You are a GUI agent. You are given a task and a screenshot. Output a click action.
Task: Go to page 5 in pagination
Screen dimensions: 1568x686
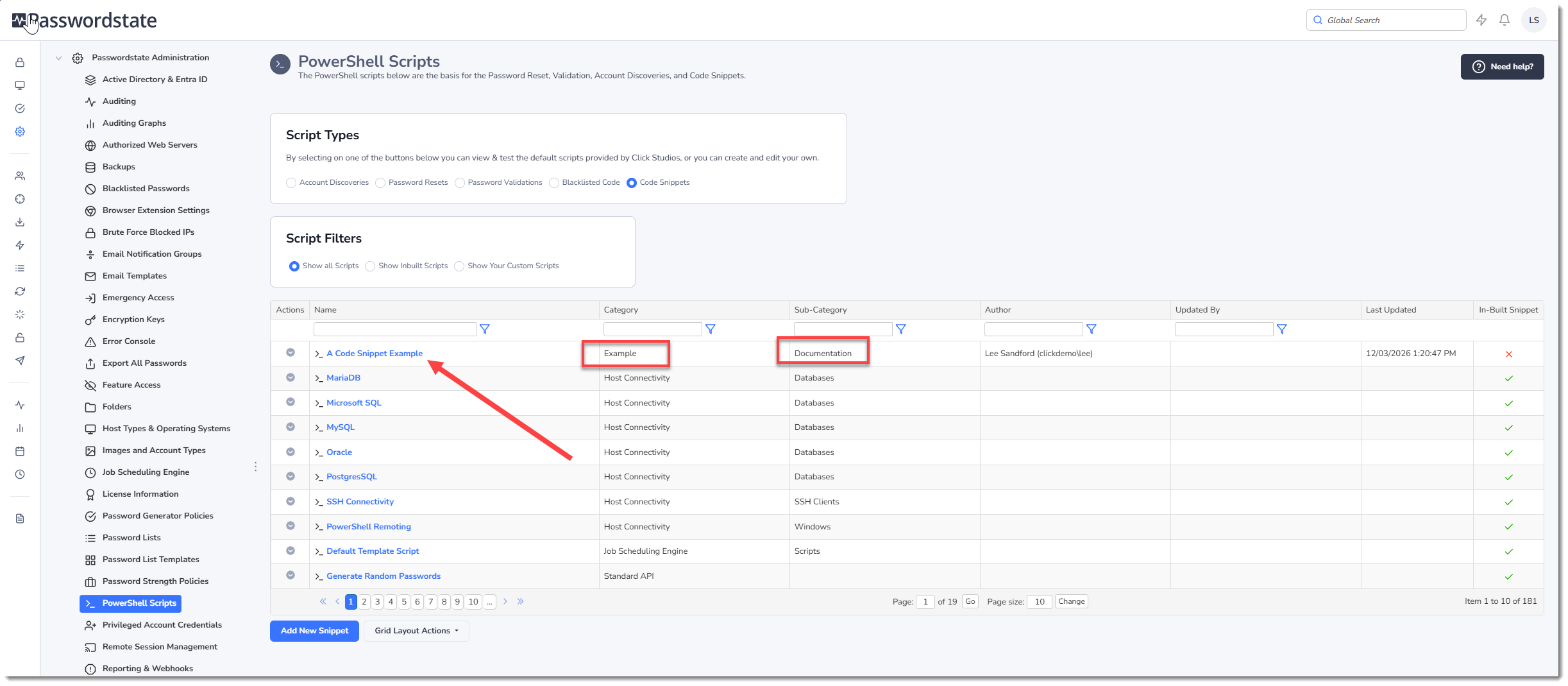[x=404, y=602]
